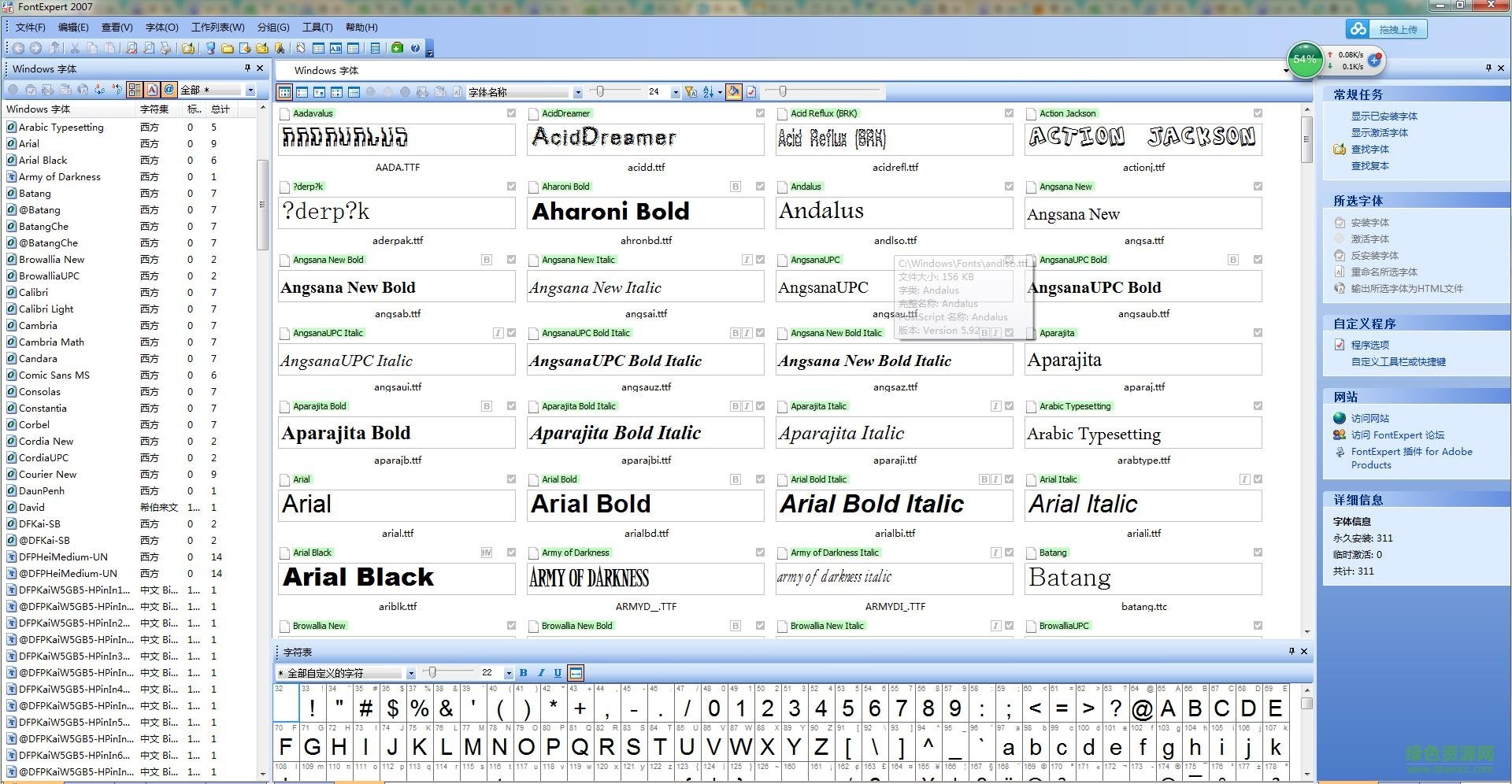Click the 访问 FontExpert 论坛 link
This screenshot has height=784, width=1512.
click(1397, 435)
